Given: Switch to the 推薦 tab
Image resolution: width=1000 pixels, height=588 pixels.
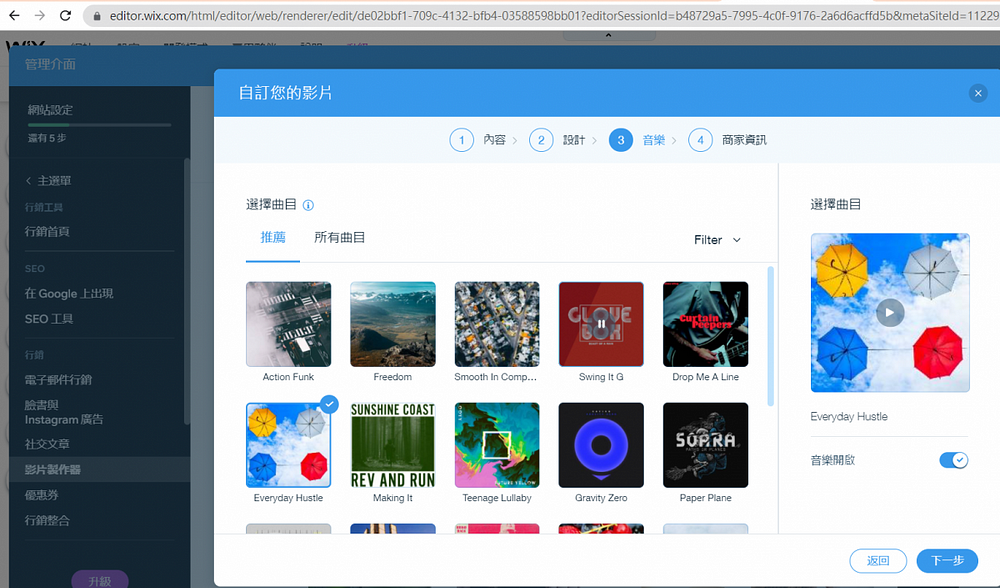Looking at the screenshot, I should coord(273,237).
